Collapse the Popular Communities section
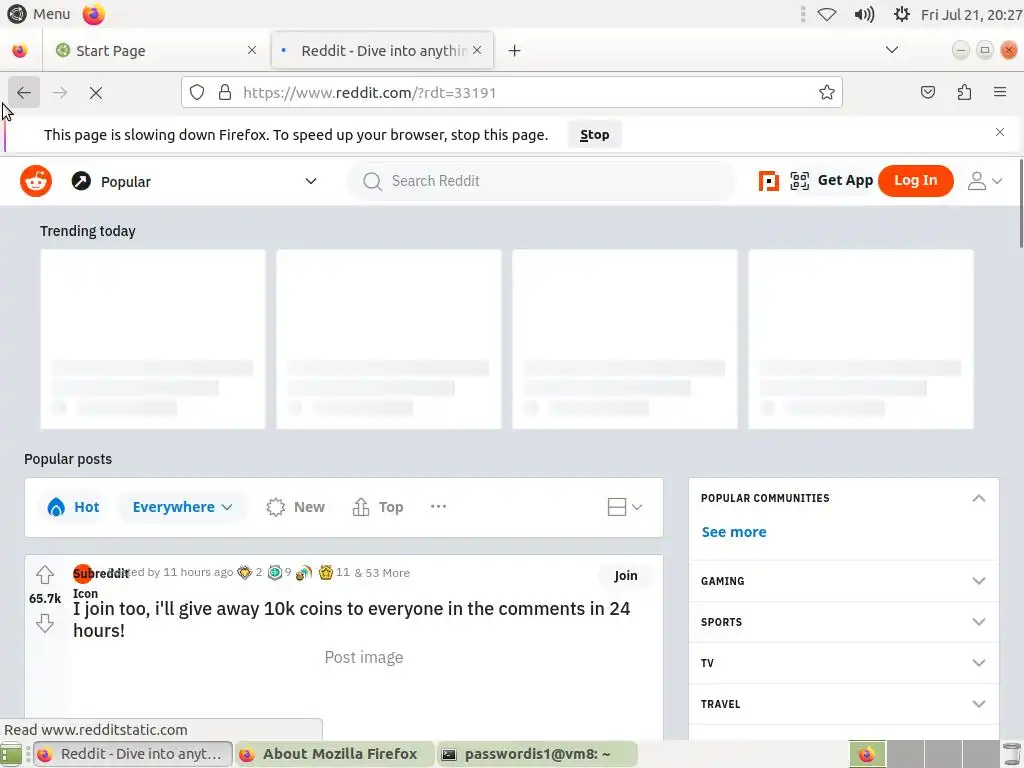This screenshot has width=1024, height=768. point(978,498)
